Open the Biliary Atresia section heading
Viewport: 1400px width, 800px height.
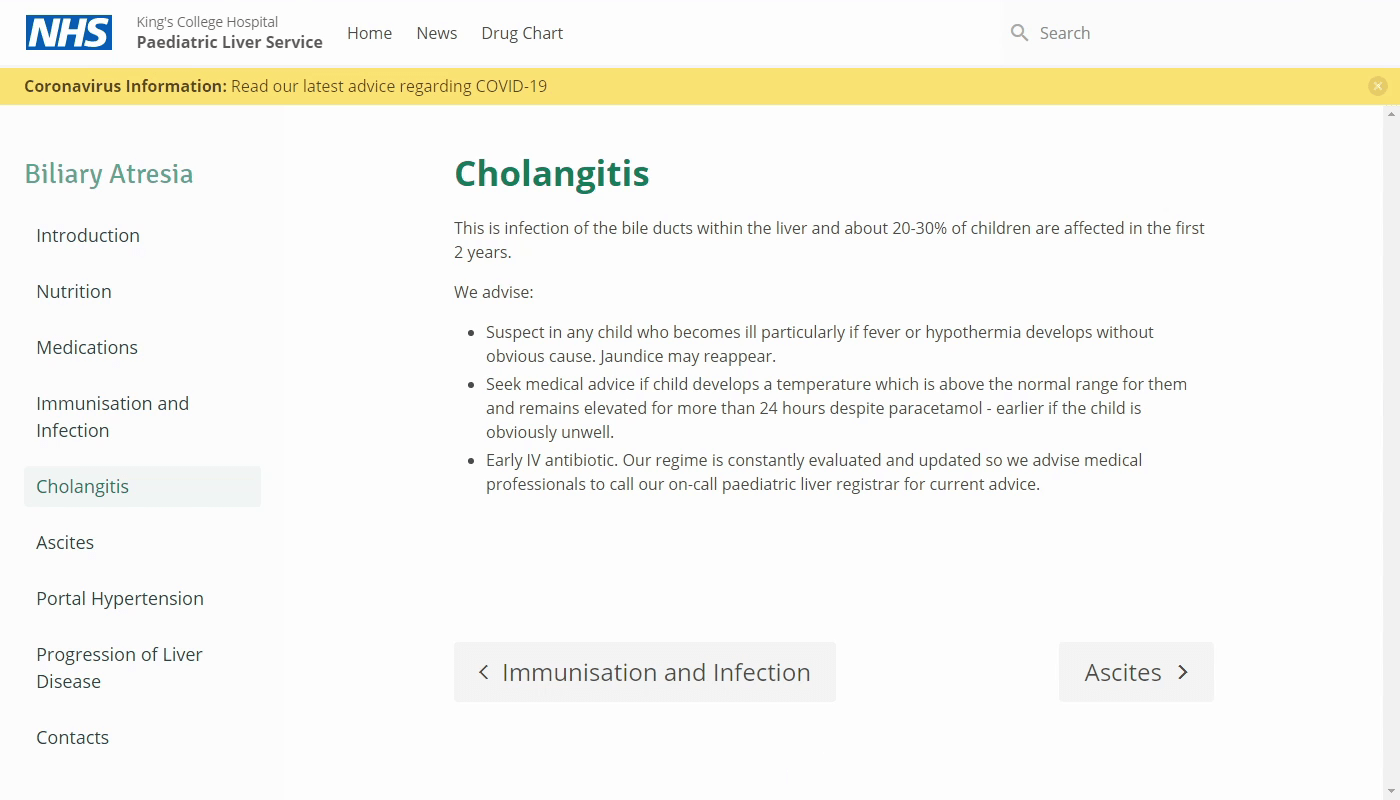pos(109,174)
